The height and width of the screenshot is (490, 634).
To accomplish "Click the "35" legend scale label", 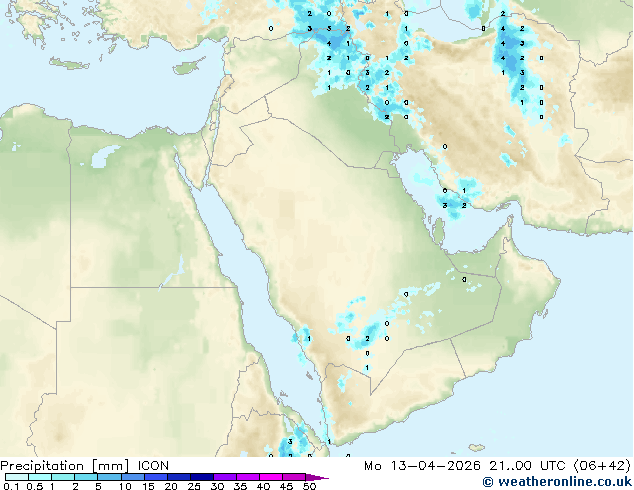I will click(240, 486).
